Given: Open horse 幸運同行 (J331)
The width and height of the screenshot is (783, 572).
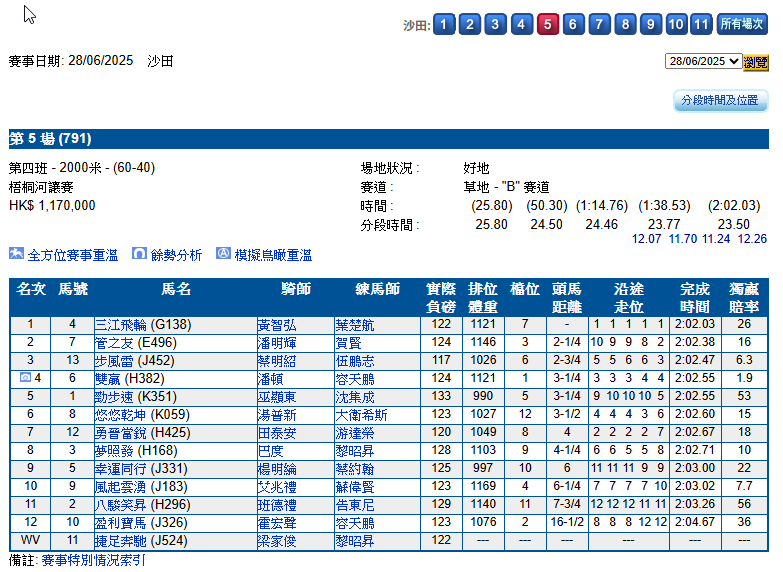Looking at the screenshot, I should (x=141, y=469).
